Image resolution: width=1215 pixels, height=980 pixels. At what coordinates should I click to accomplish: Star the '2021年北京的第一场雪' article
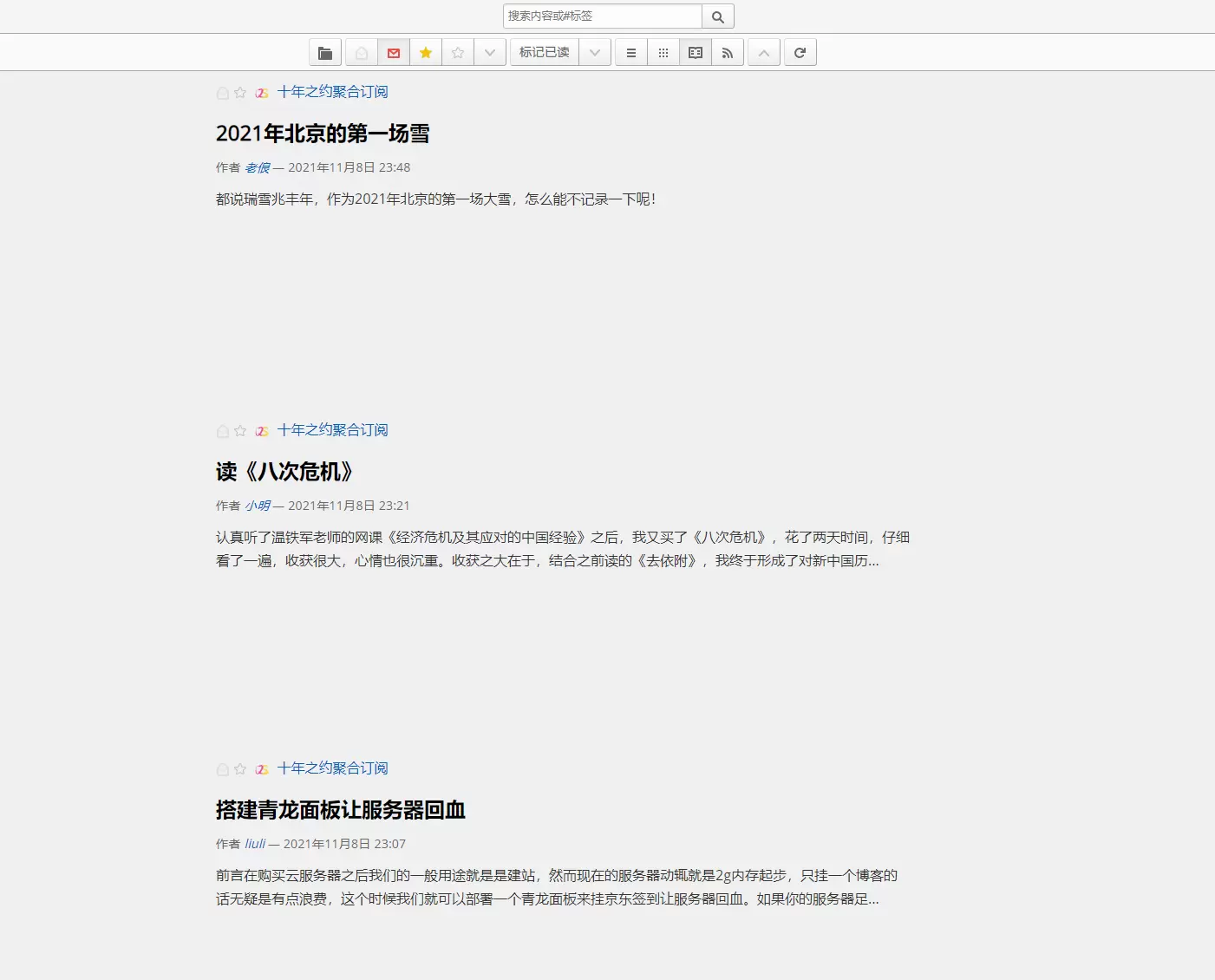pos(240,93)
